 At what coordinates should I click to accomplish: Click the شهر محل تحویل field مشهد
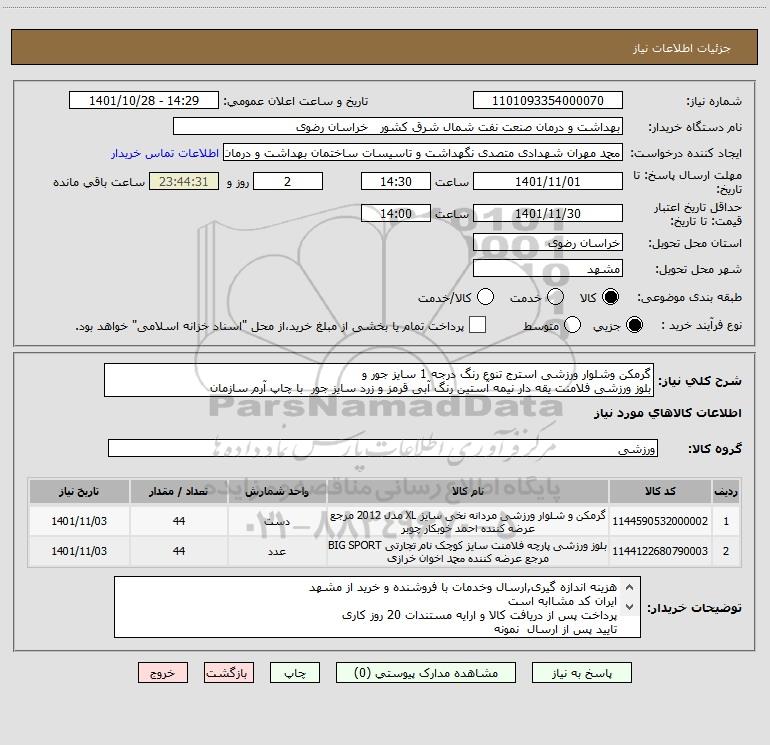pyautogui.click(x=548, y=268)
